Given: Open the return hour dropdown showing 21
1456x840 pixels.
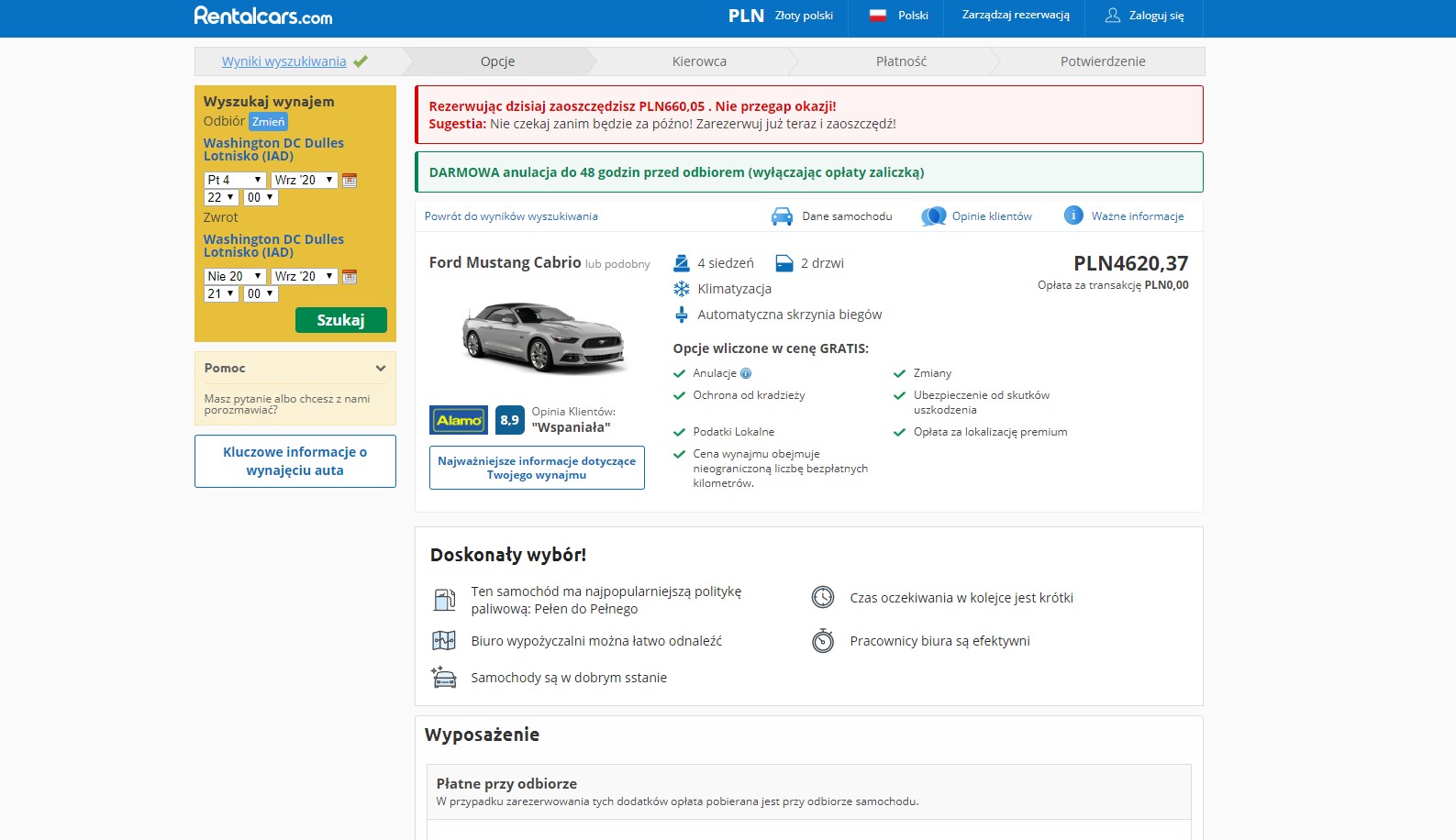Looking at the screenshot, I should (x=221, y=294).
